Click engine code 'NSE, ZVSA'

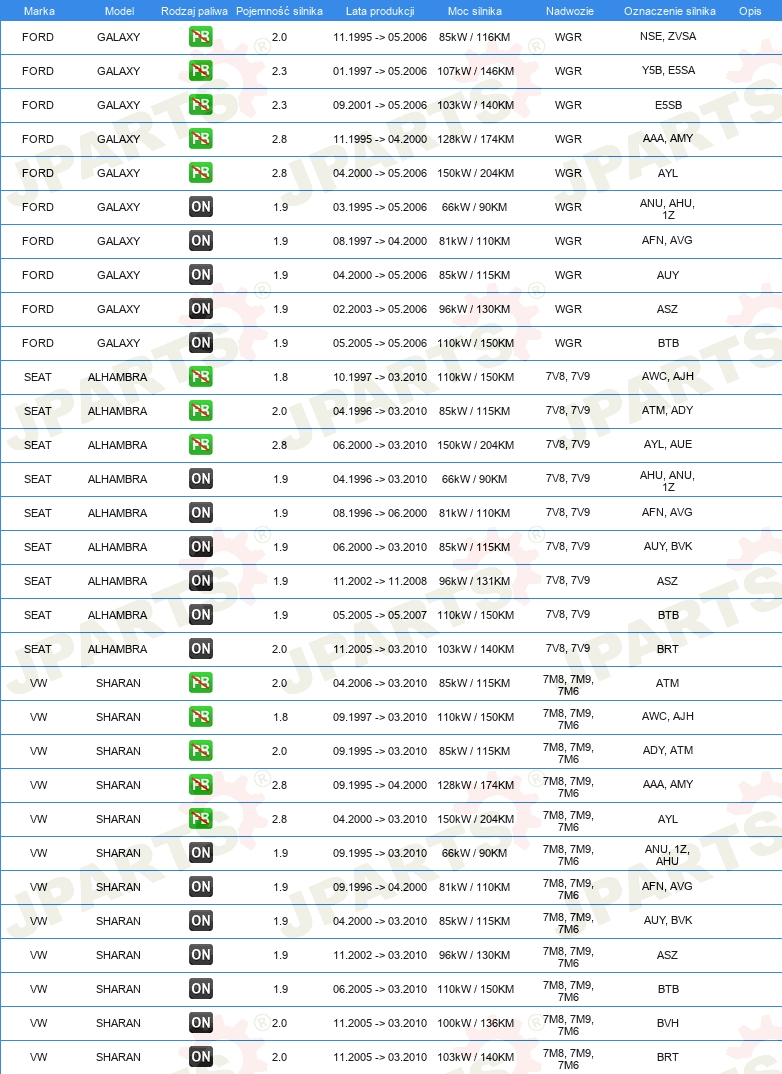[x=668, y=36]
